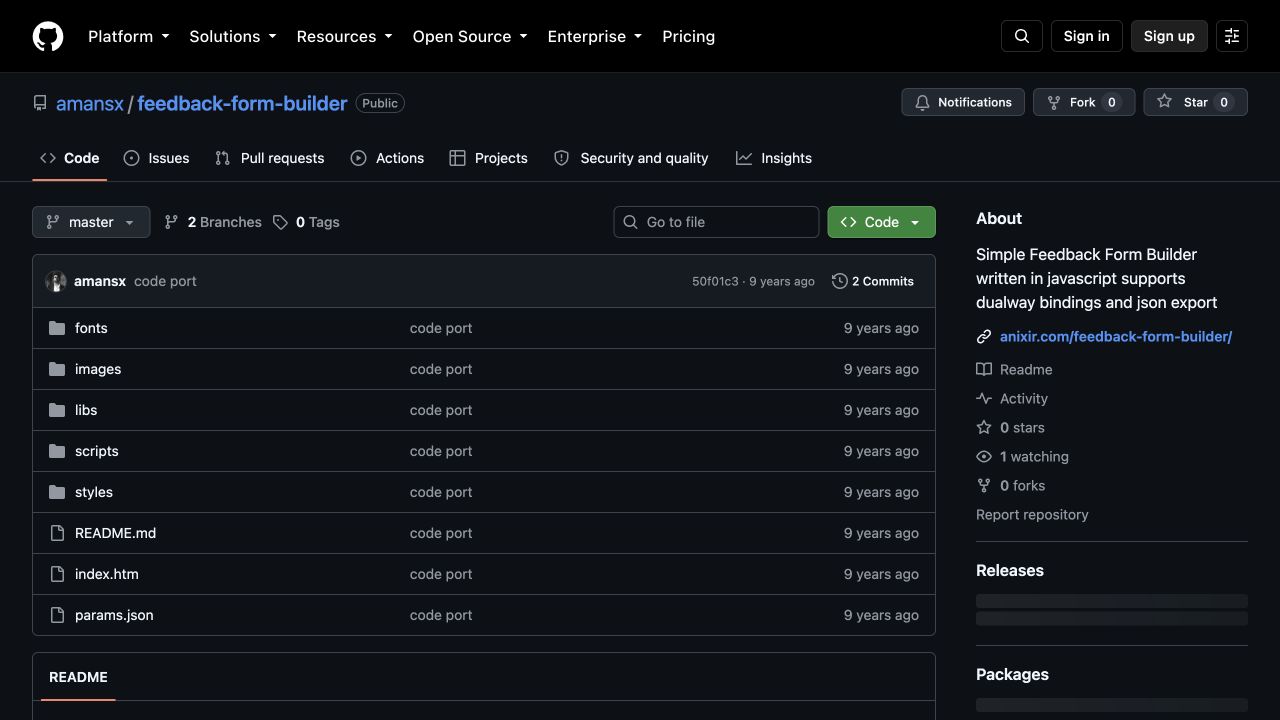This screenshot has width=1280, height=720.
Task: Open the feedback-form-builder repo link
Action: pos(242,103)
